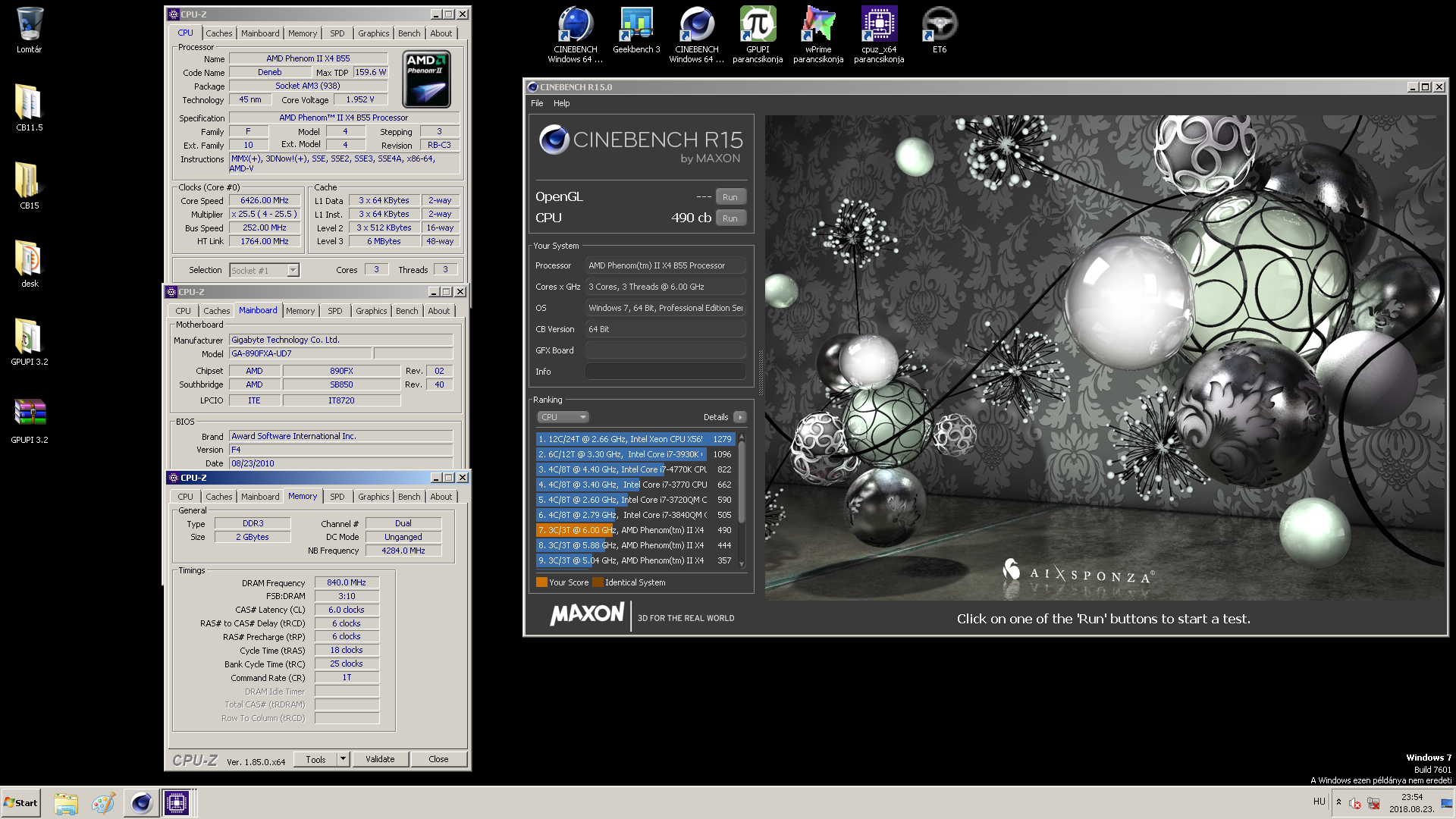Launch cpuz_x64 parancsikonja shortcut
The image size is (1456, 819).
click(x=879, y=34)
